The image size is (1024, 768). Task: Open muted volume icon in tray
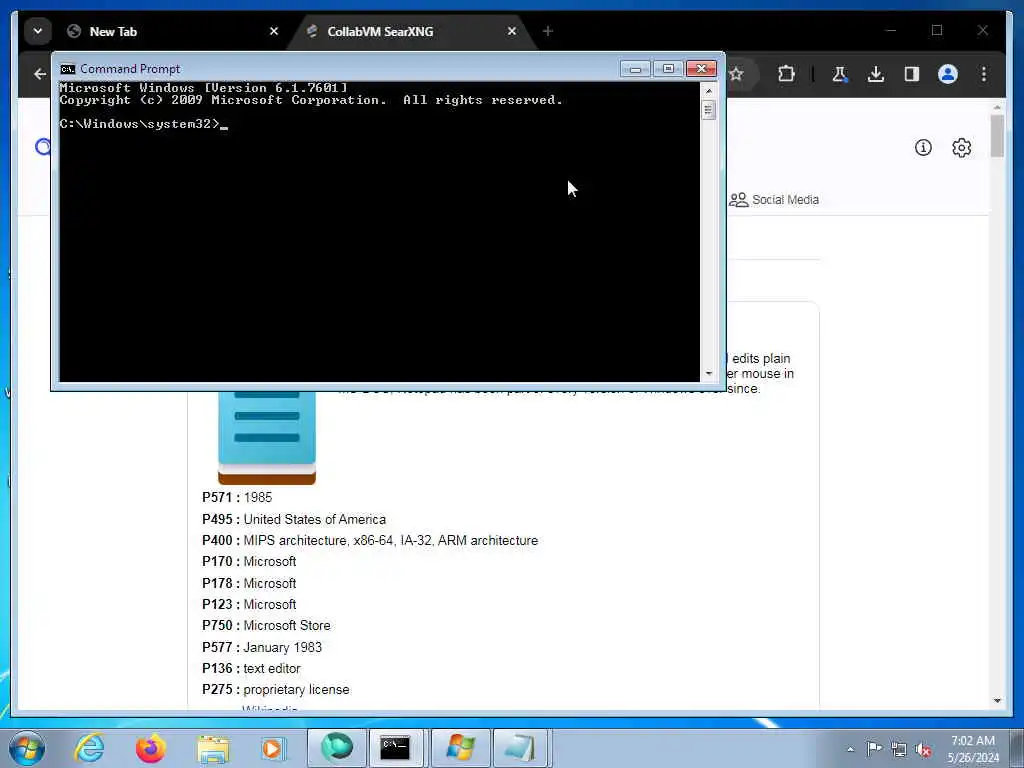[923, 750]
